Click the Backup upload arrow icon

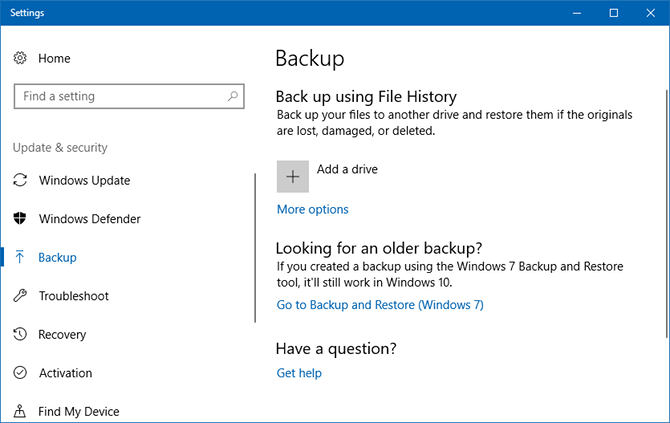[20, 258]
